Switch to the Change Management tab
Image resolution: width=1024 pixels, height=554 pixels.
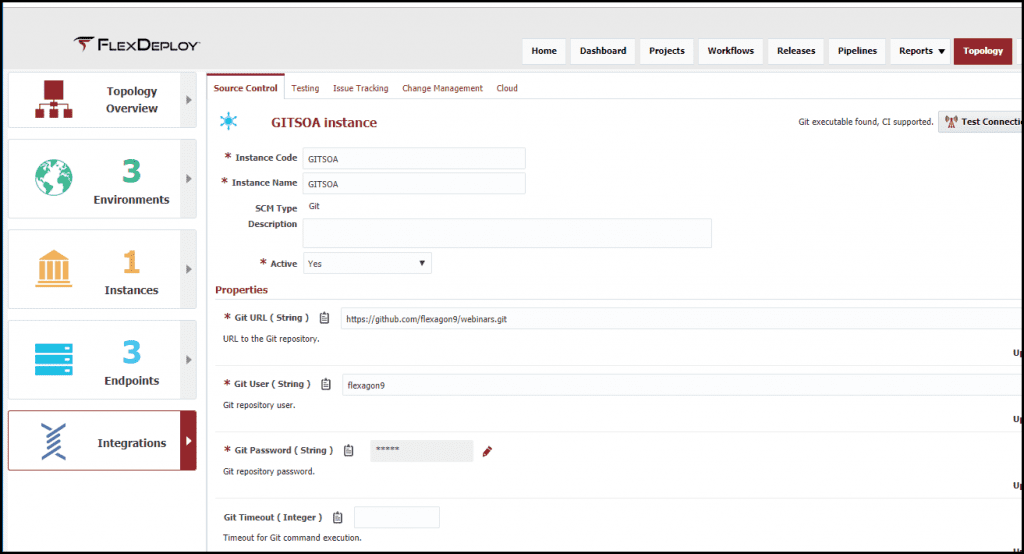click(x=442, y=88)
